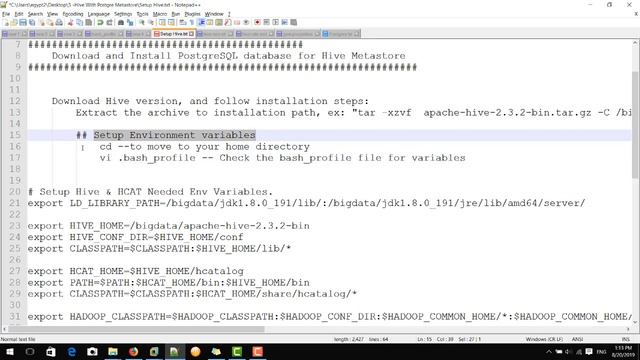Open File Explorer from the taskbar
Viewport: 640px width, 360px height.
113,351
